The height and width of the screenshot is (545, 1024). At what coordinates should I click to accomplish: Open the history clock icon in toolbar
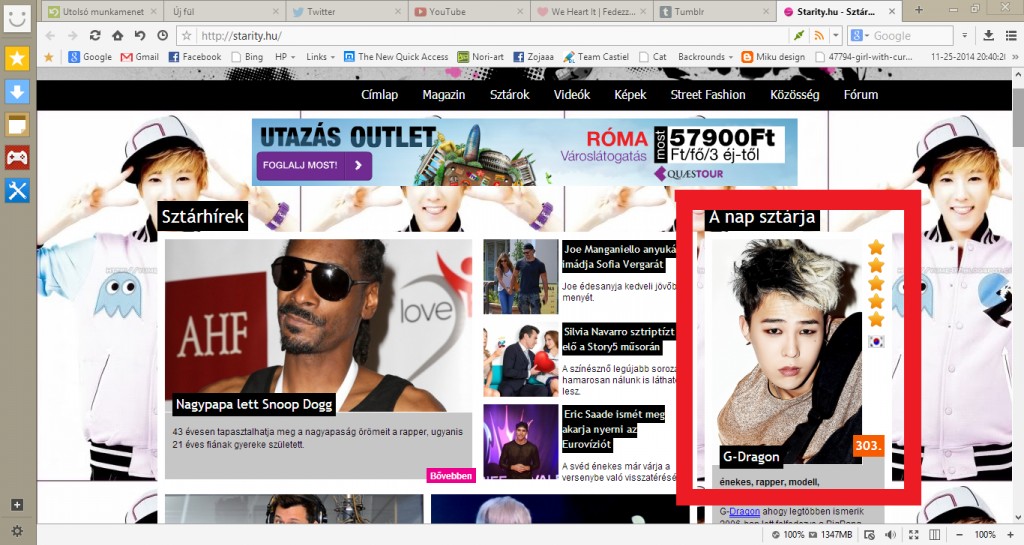pos(162,35)
